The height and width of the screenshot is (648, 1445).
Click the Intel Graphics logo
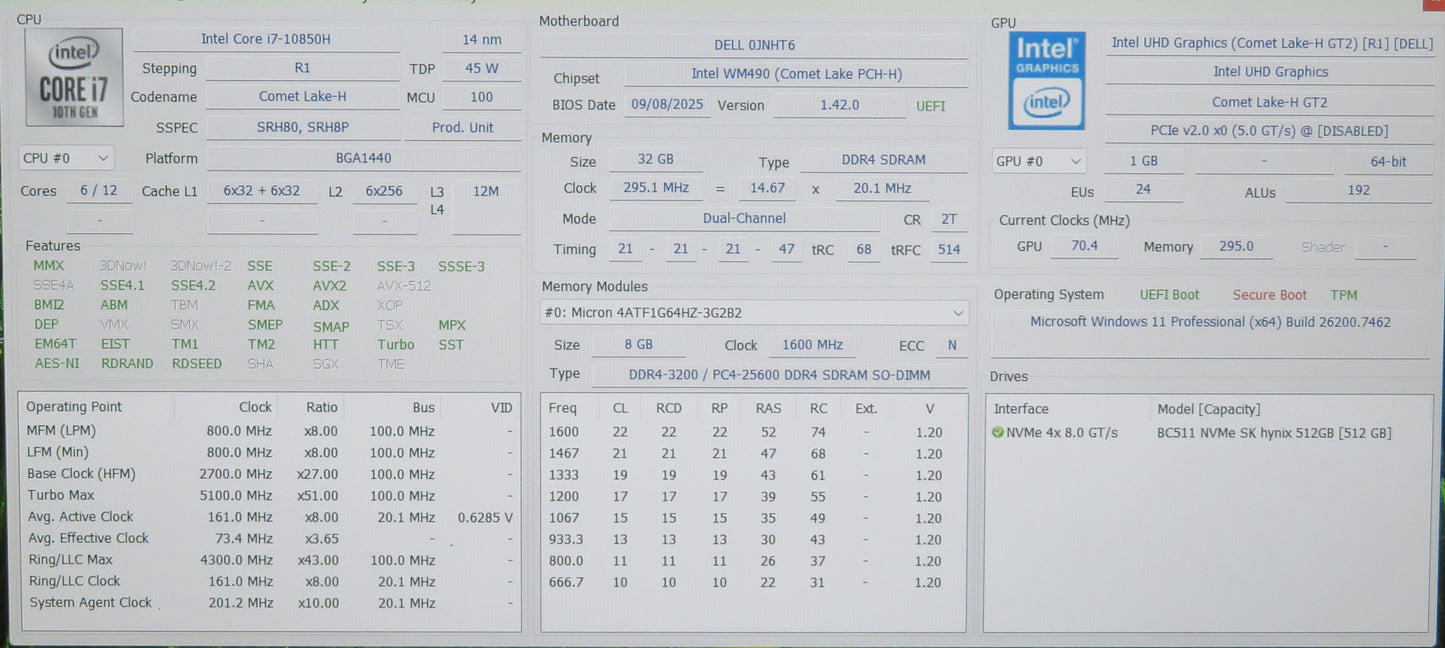click(1046, 81)
